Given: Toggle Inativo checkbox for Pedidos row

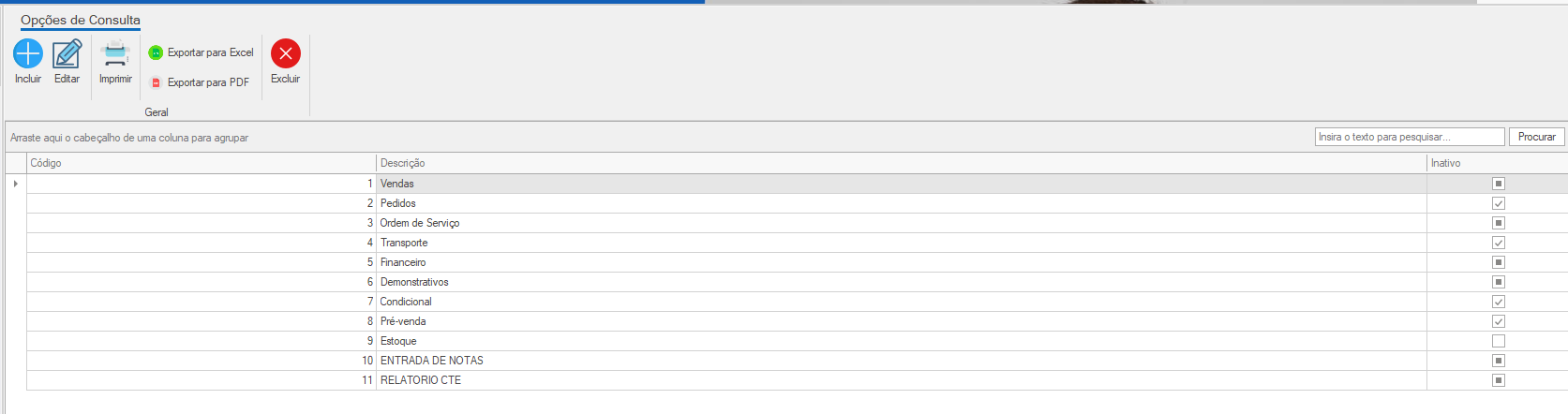Looking at the screenshot, I should point(1498,203).
